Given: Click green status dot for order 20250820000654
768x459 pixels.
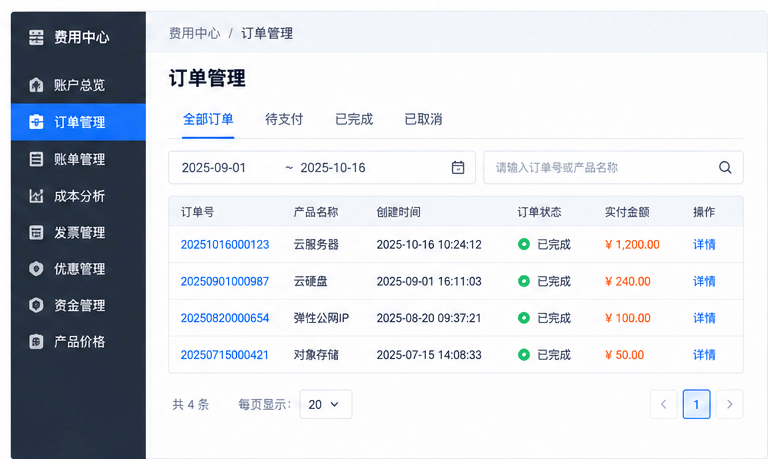Looking at the screenshot, I should (x=524, y=318).
